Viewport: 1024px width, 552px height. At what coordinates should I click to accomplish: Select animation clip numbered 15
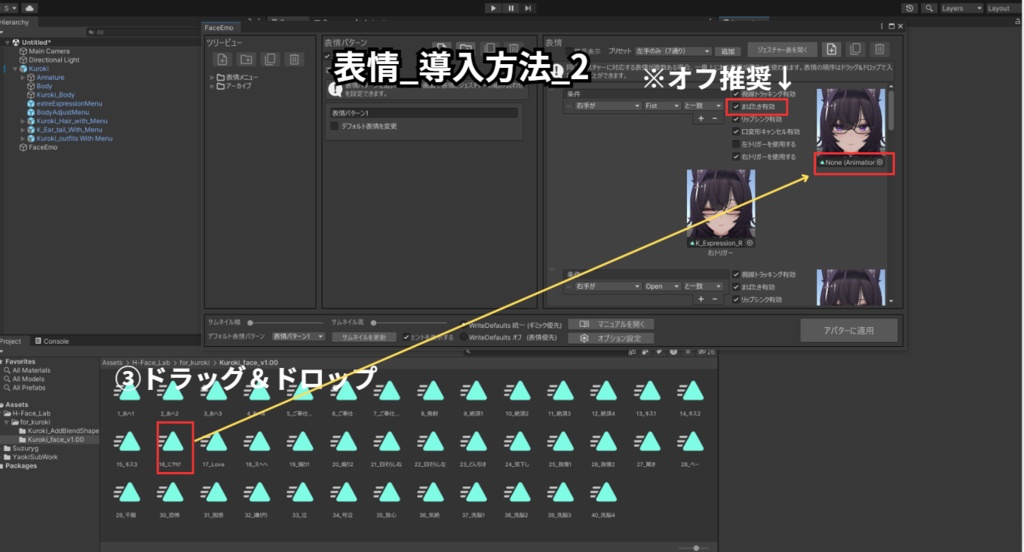pos(128,447)
